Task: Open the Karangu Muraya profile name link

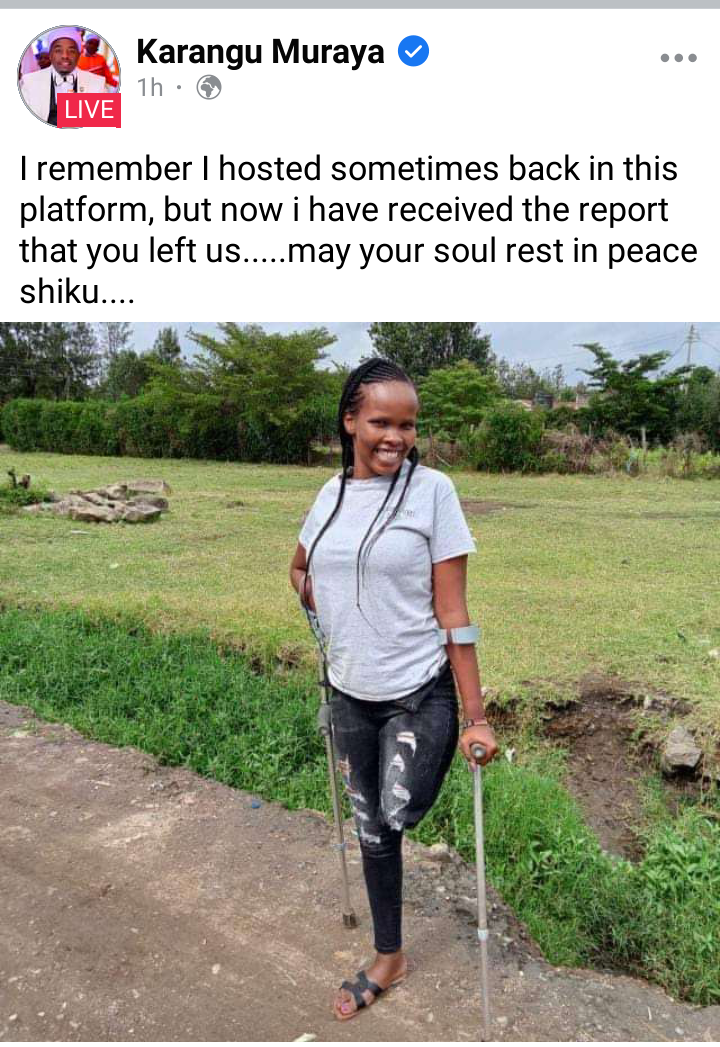Action: pos(260,52)
